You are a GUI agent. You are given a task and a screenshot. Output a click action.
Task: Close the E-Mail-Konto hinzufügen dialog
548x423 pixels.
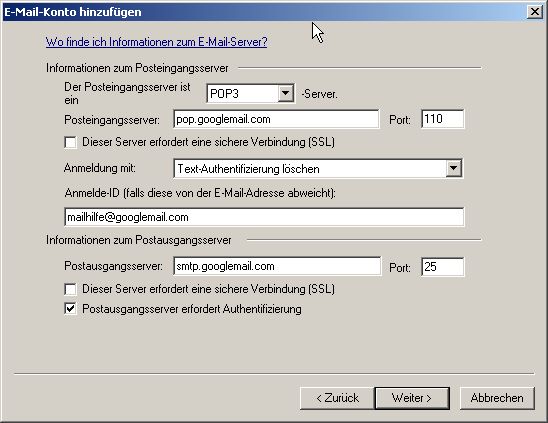tap(535, 12)
